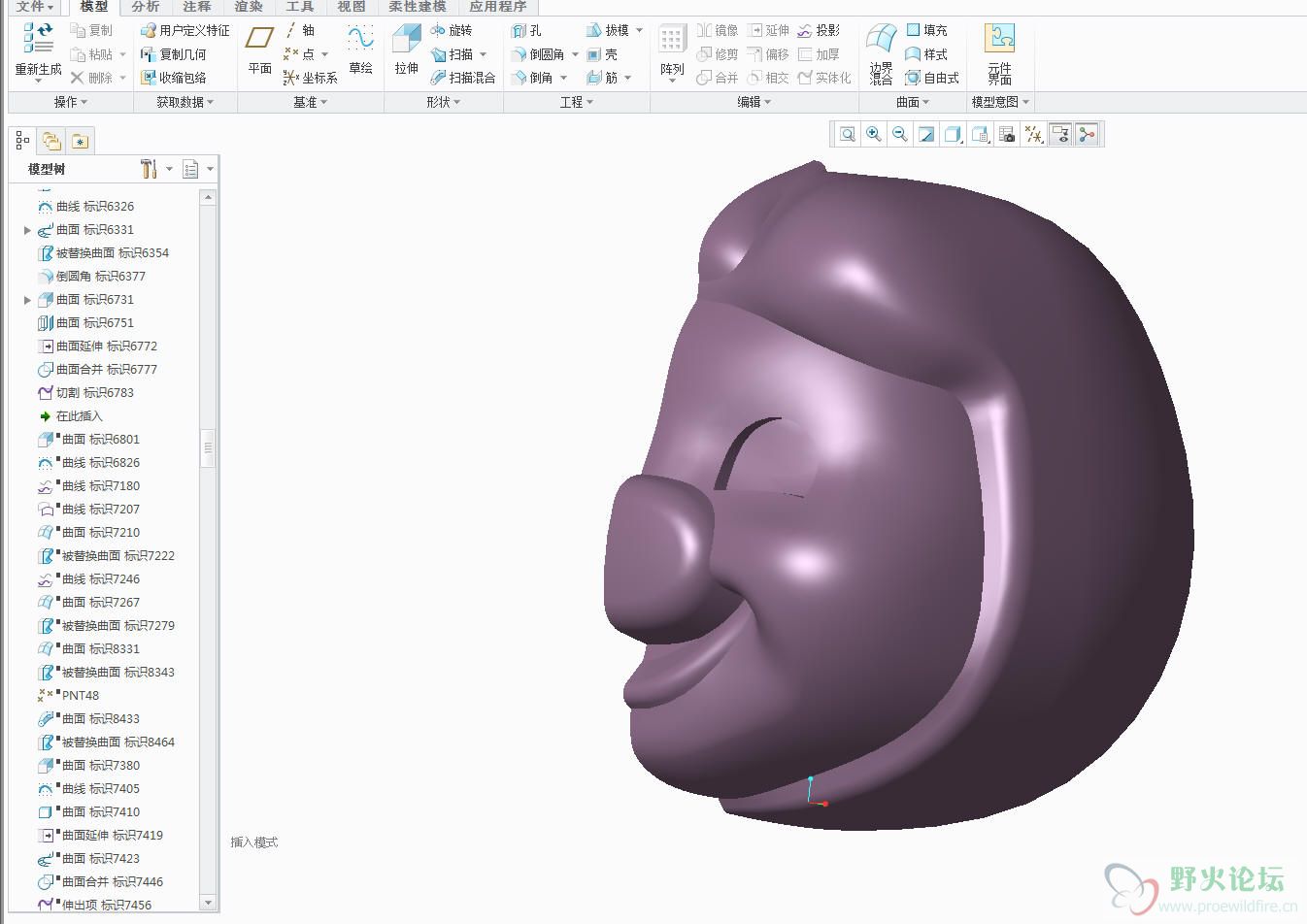Select the Project (投影) tool

click(x=819, y=30)
